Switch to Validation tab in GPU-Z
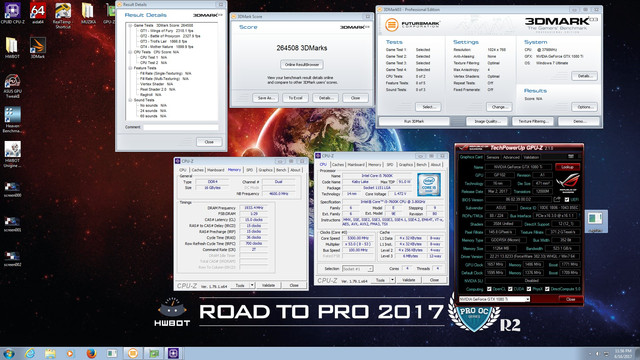The width and height of the screenshot is (640, 360). click(531, 157)
